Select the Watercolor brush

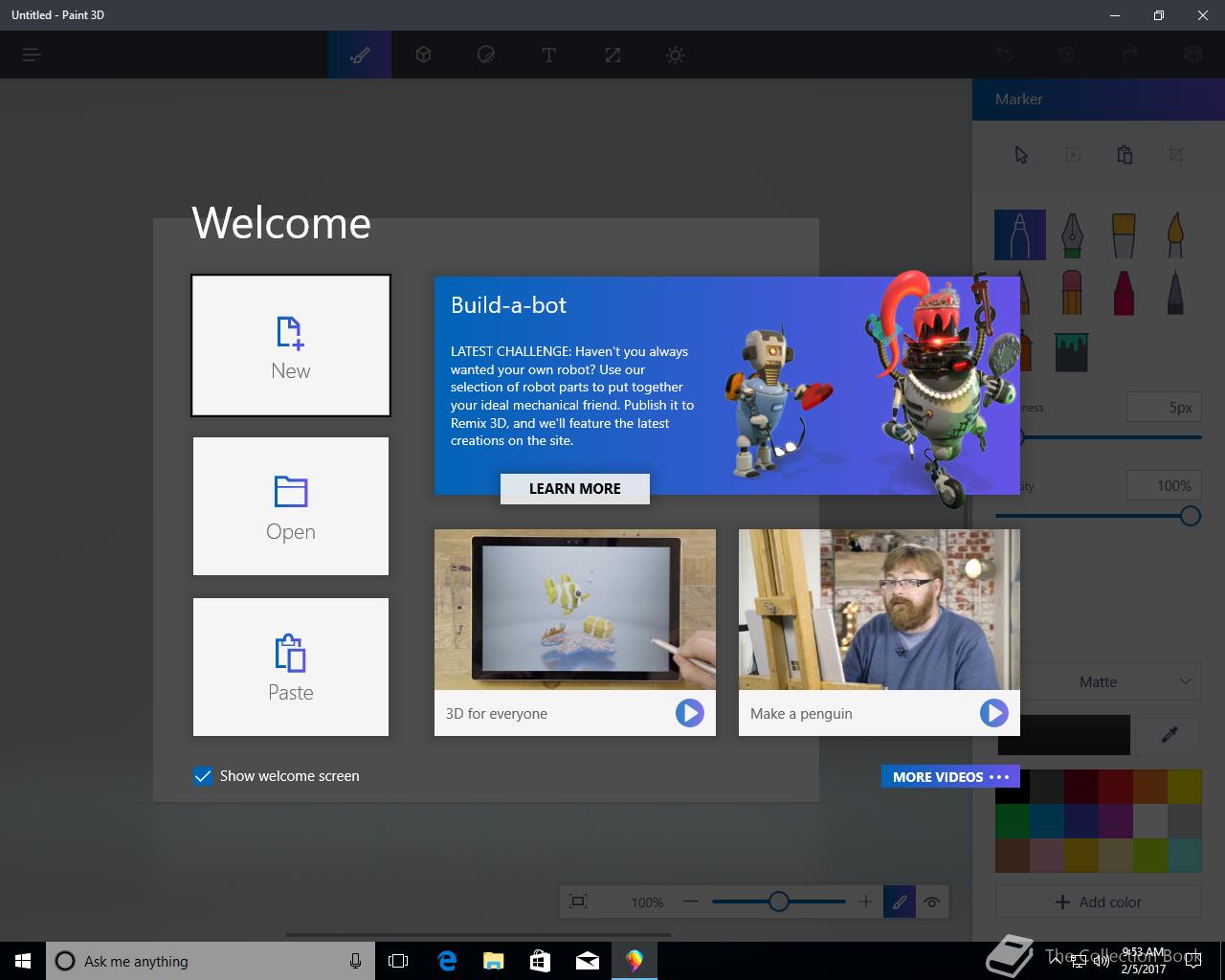(x=1175, y=234)
